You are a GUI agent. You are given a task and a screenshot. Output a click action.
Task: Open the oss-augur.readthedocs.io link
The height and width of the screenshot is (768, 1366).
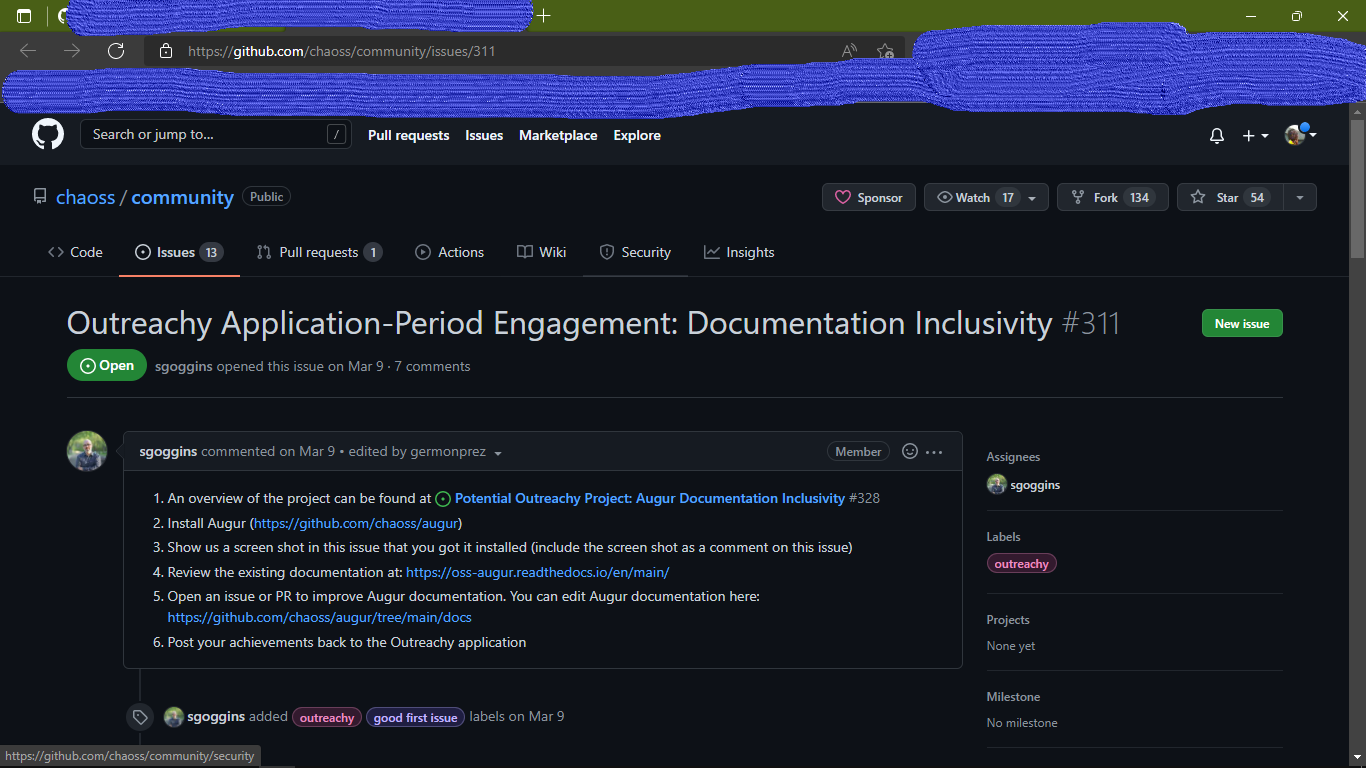[537, 572]
